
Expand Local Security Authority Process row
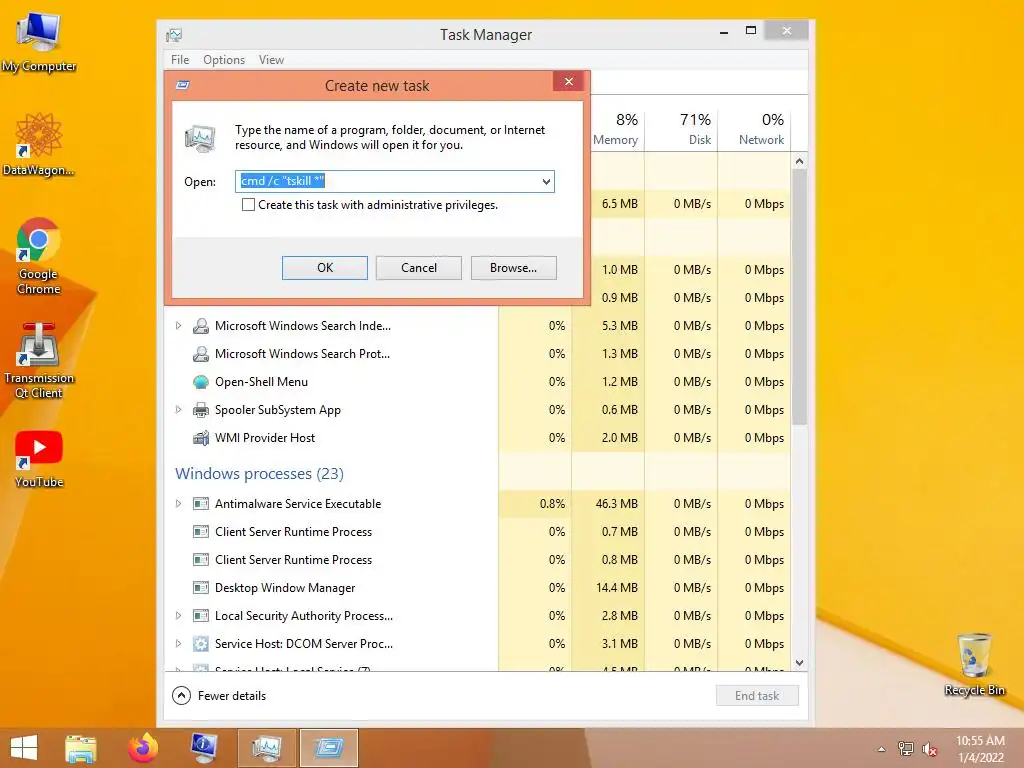(x=178, y=616)
